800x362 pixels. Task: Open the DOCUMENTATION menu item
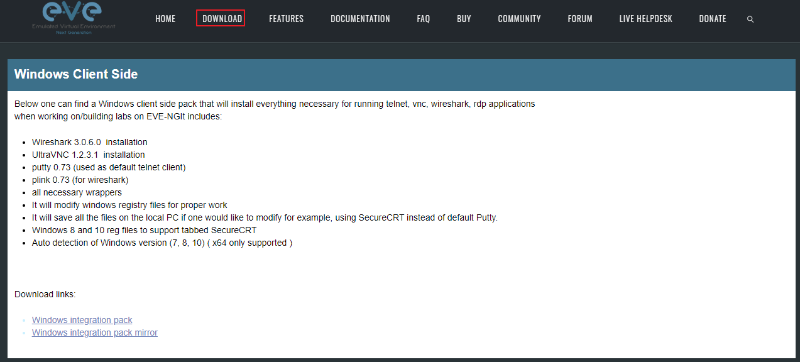point(360,19)
